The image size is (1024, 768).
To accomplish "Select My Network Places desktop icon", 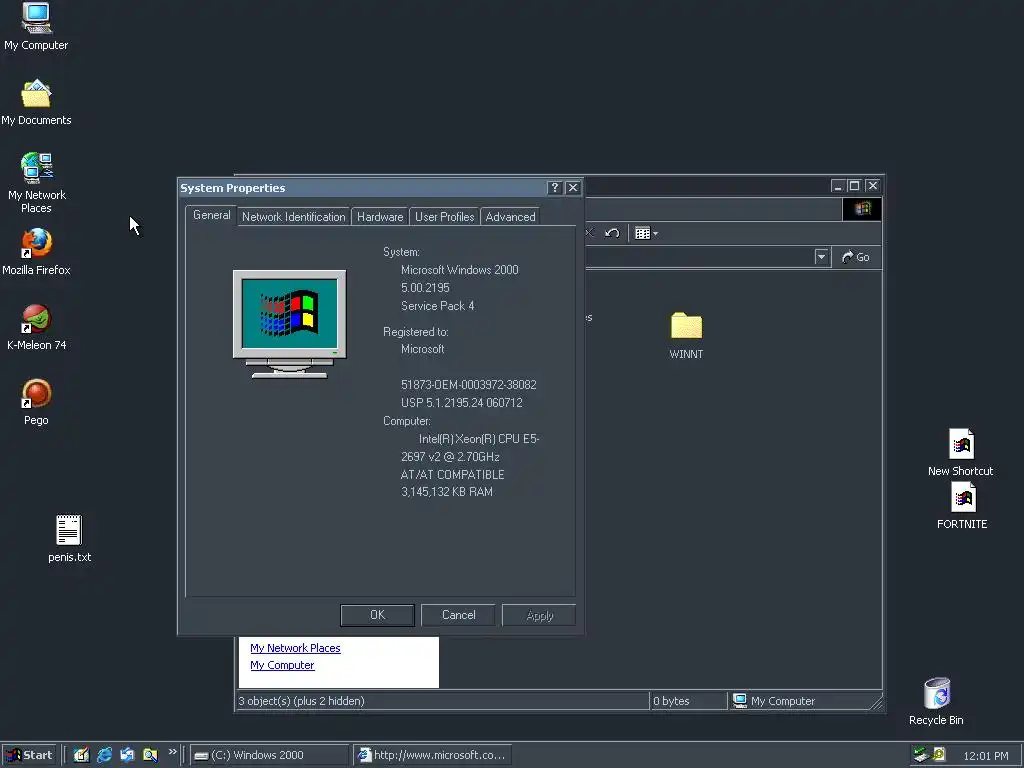I will click(36, 183).
